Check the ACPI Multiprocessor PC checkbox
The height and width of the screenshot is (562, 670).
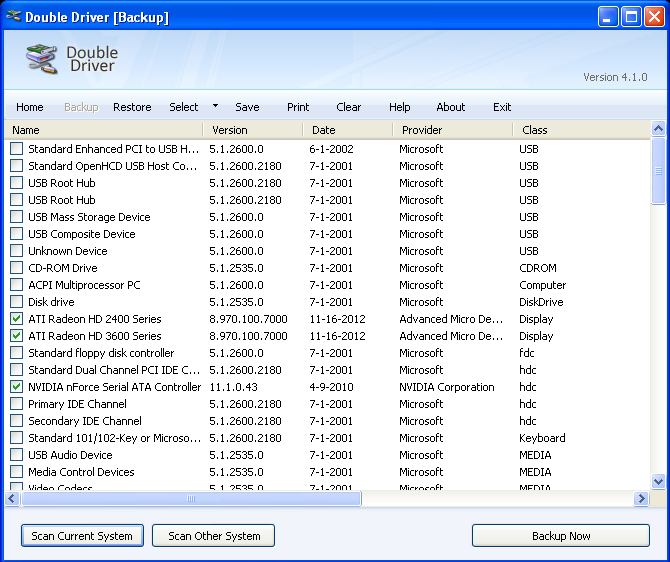point(16,285)
